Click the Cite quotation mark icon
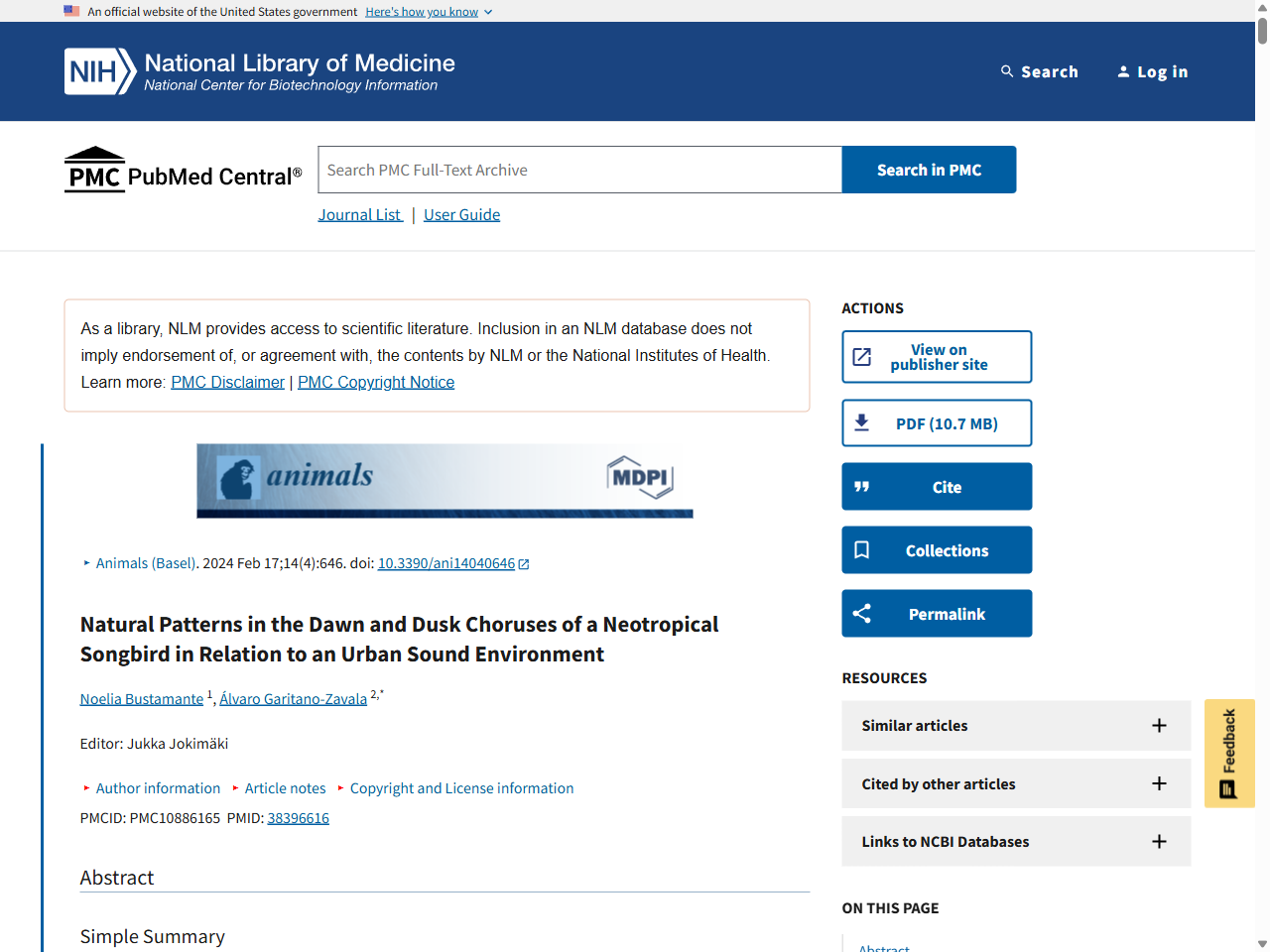Viewport: 1270px width, 952px height. coord(862,487)
